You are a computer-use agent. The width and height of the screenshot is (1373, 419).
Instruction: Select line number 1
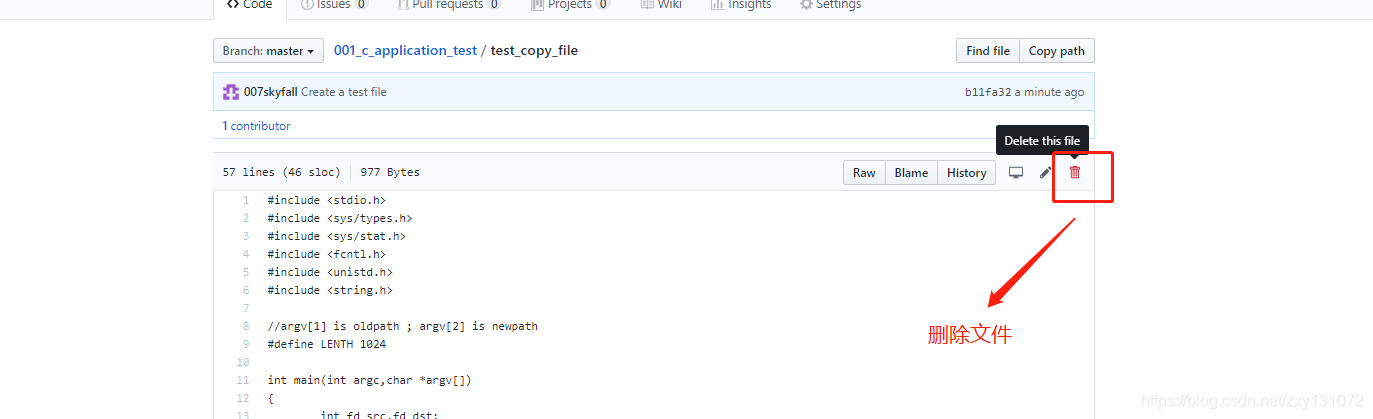(x=246, y=200)
